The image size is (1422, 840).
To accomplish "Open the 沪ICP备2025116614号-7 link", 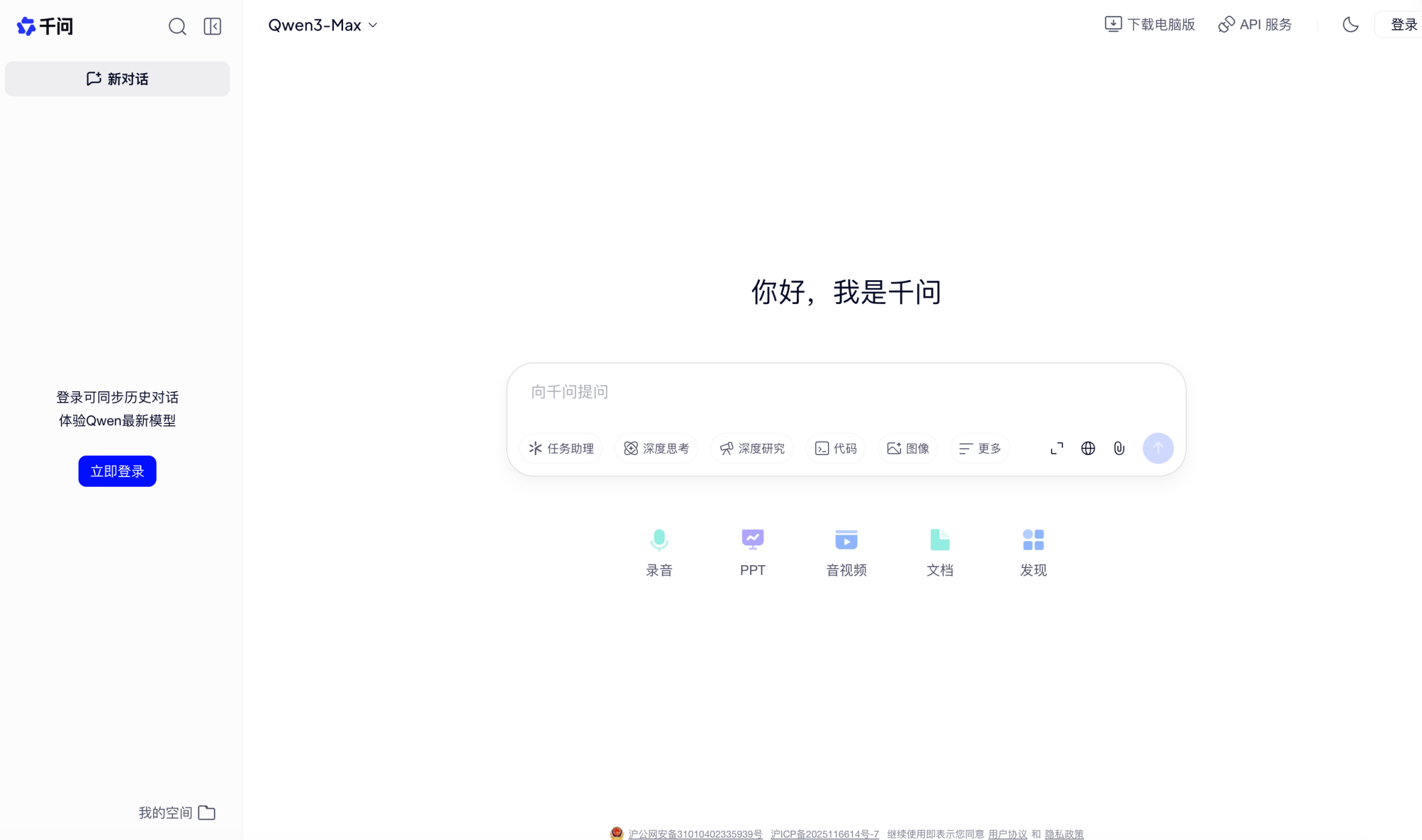I will point(825,834).
